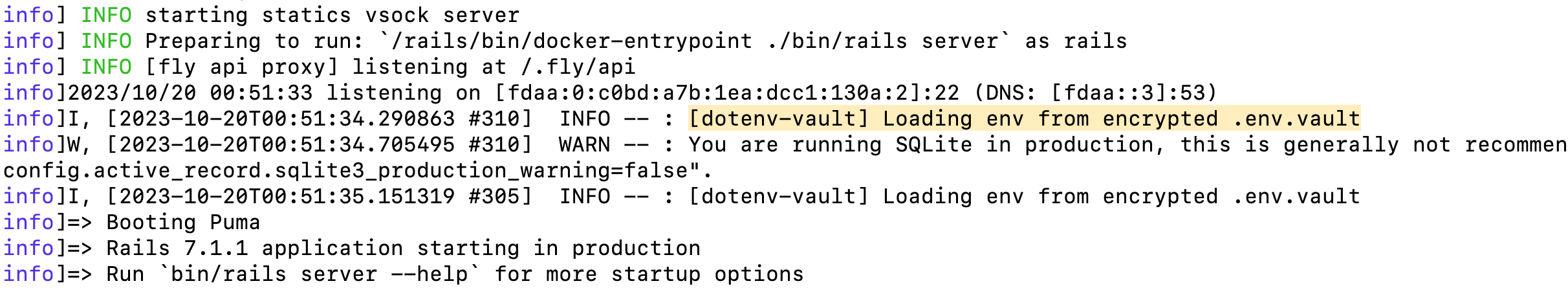Click the "[fly api proxy]" label
This screenshot has width=1568, height=290.
(242, 67)
